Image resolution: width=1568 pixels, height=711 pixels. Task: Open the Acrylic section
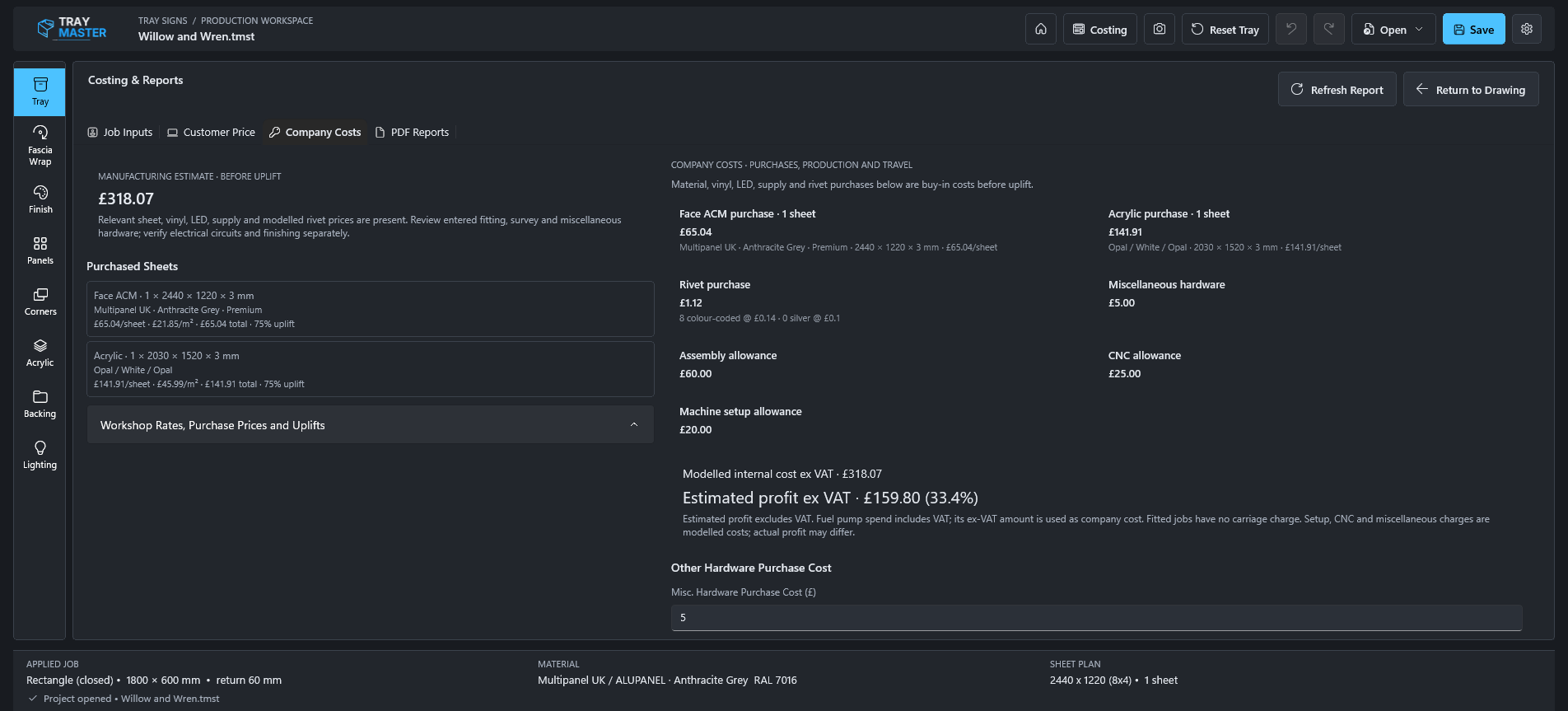click(x=40, y=353)
